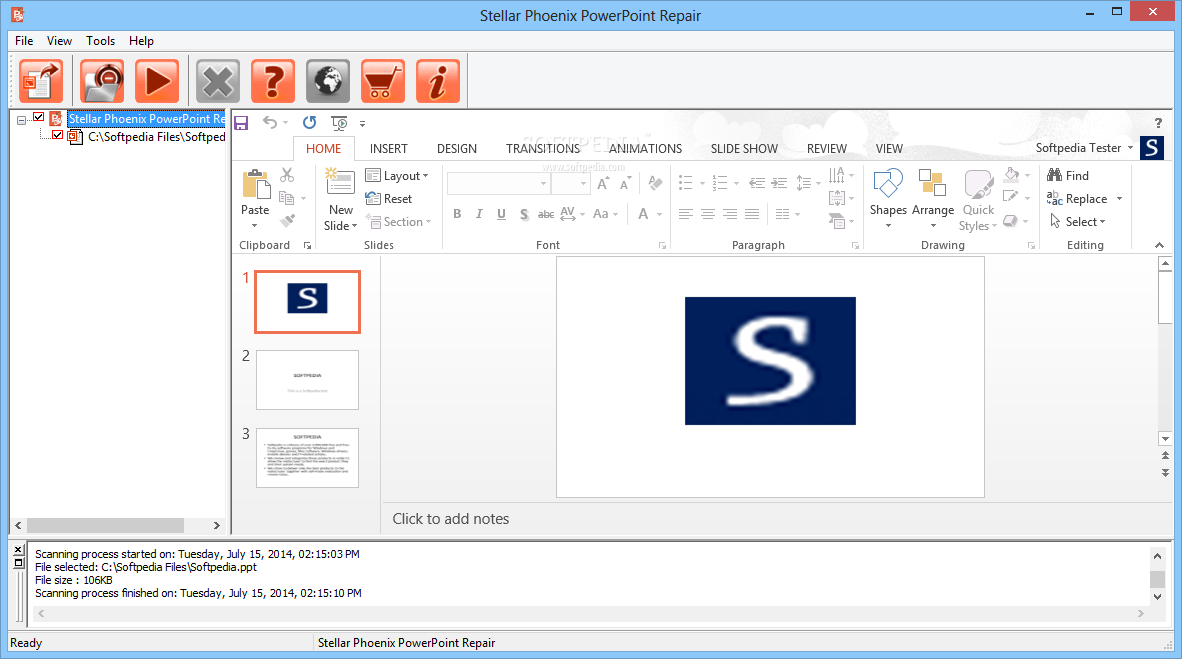Click the Select File toolbar icon
This screenshot has height=659, width=1182.
pyautogui.click(x=40, y=81)
